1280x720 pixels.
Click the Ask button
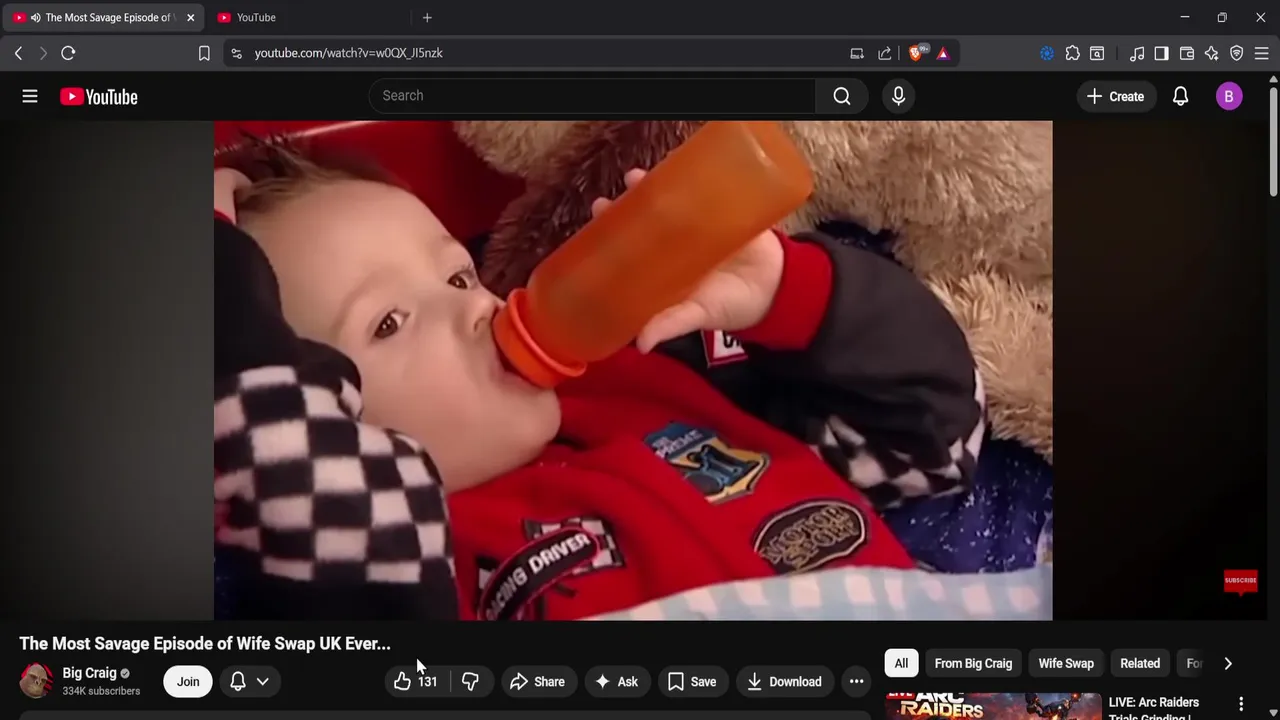[x=617, y=682]
